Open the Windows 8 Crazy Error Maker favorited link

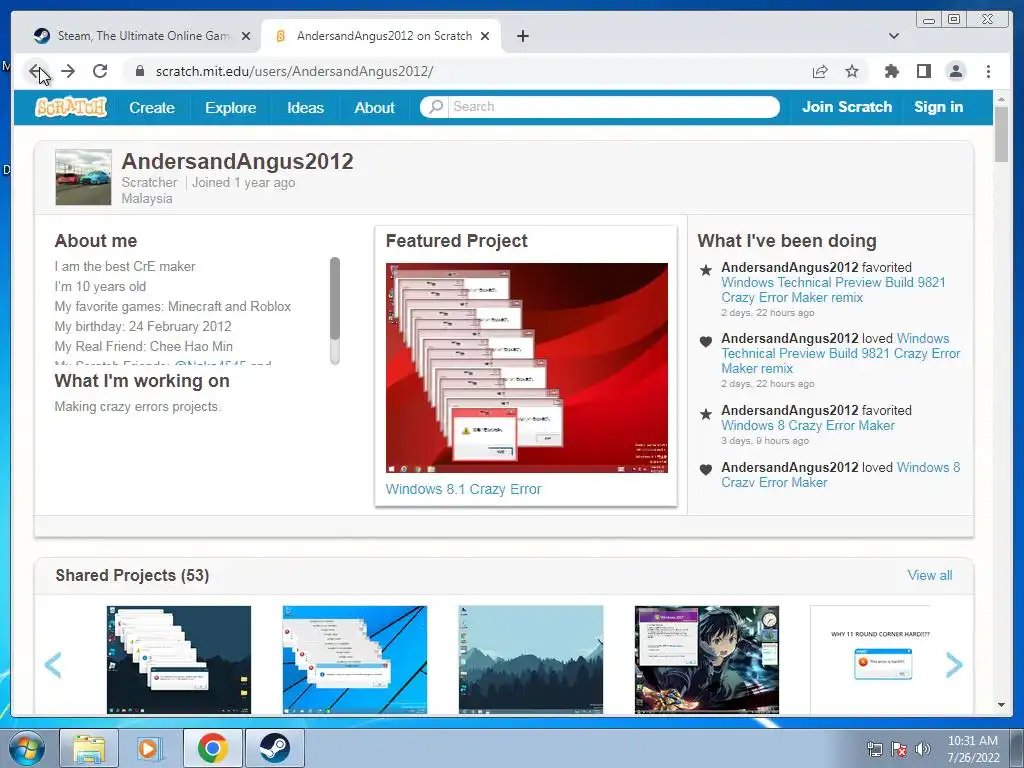click(x=808, y=425)
